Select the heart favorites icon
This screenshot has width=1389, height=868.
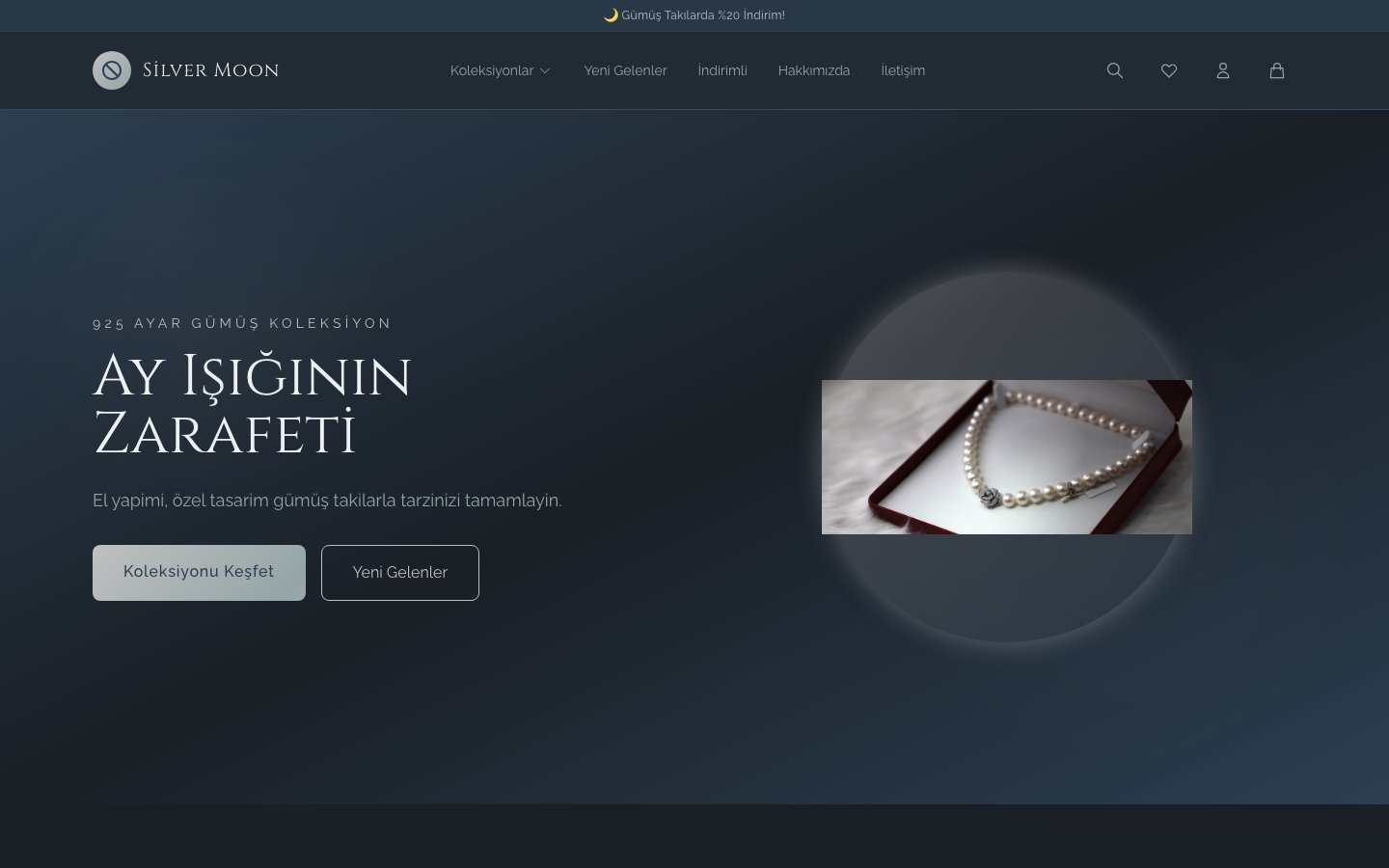pyautogui.click(x=1169, y=70)
